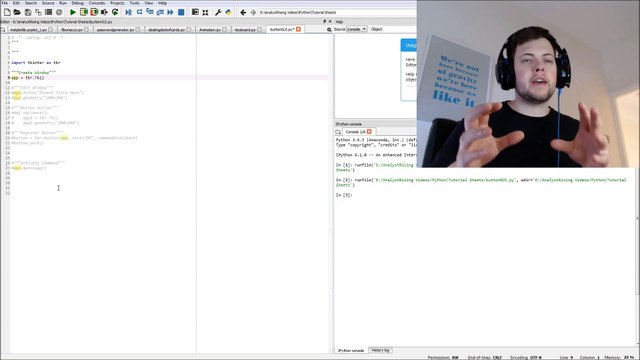Viewport: 640px width, 360px height.
Task: Click the app = tkr.Tk() code line
Action: click(x=27, y=78)
